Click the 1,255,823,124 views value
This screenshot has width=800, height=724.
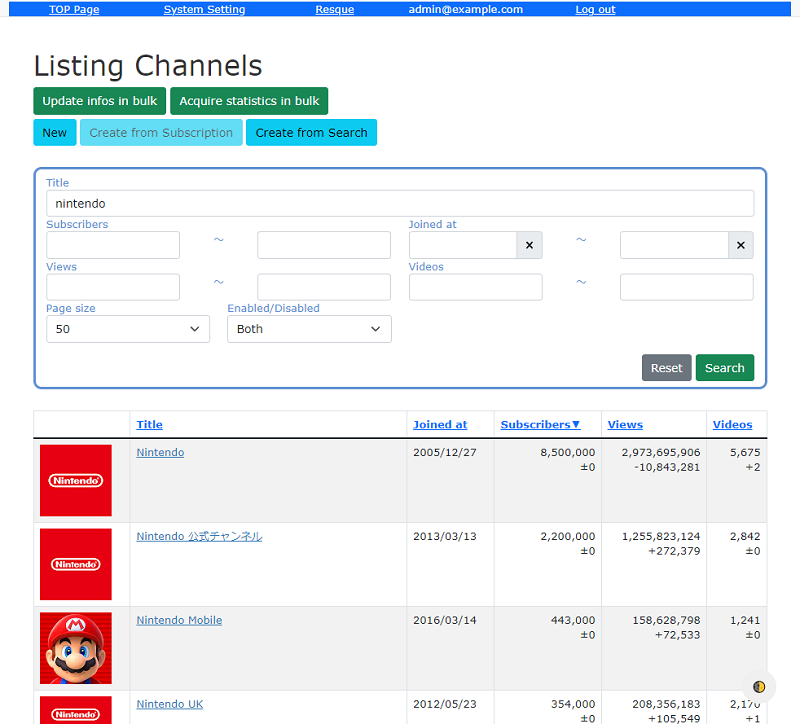click(x=661, y=536)
